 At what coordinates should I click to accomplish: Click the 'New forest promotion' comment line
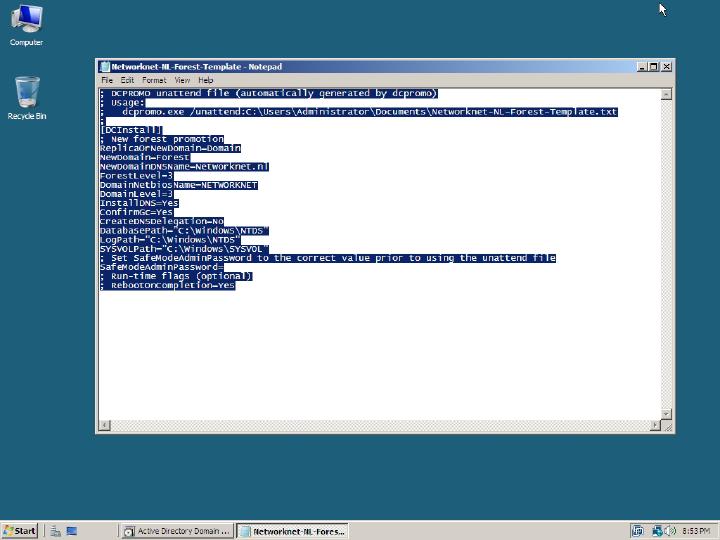[x=162, y=139]
